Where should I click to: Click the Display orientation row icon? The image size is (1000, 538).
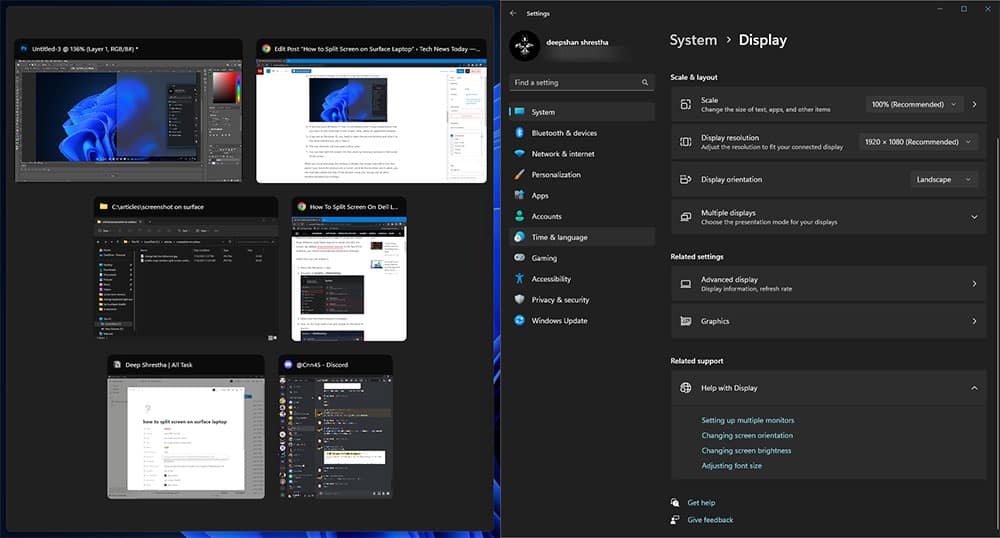click(x=686, y=179)
